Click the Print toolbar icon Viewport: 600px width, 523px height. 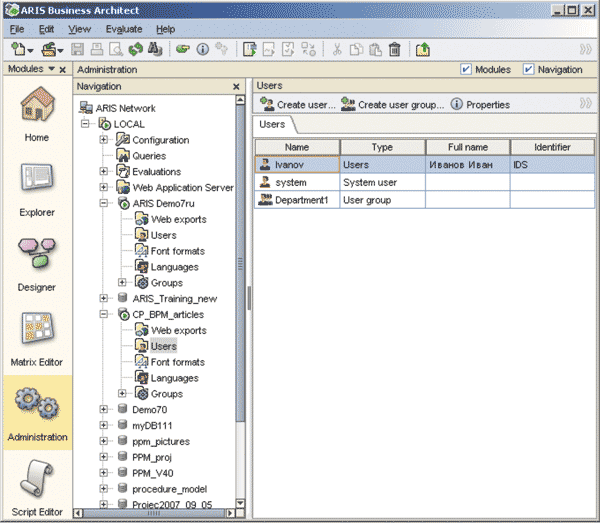pyautogui.click(x=97, y=49)
